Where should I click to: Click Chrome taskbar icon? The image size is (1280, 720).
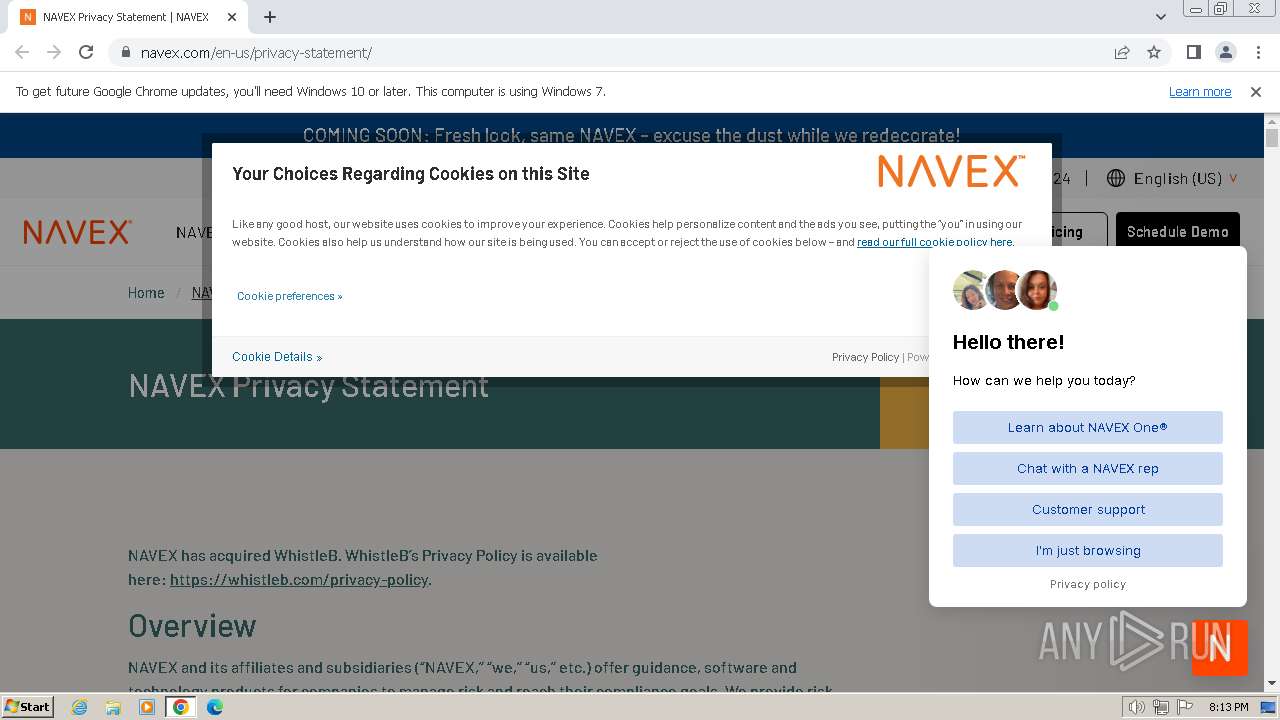coord(181,707)
